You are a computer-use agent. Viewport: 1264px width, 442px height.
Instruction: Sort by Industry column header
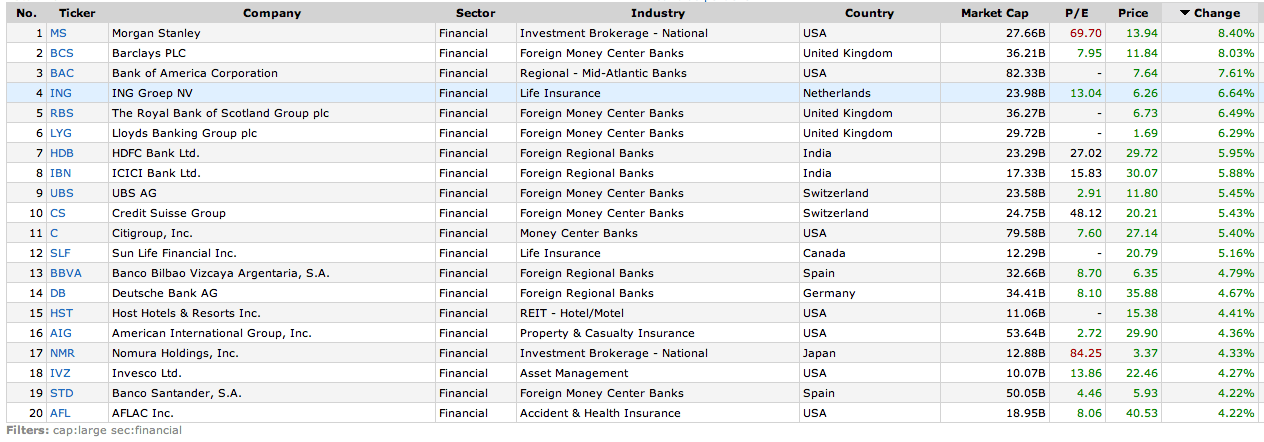tap(657, 13)
